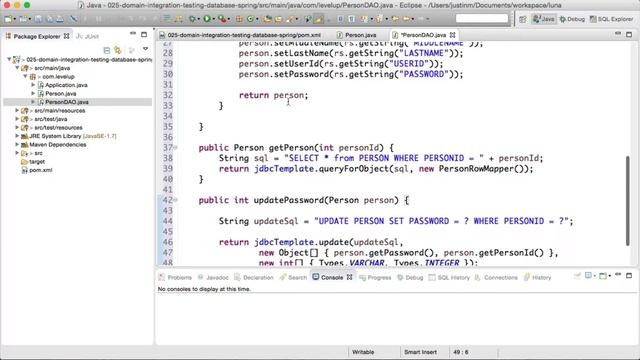The width and height of the screenshot is (640, 360).
Task: Open the Search tab in the bottom panel
Action: tap(293, 277)
